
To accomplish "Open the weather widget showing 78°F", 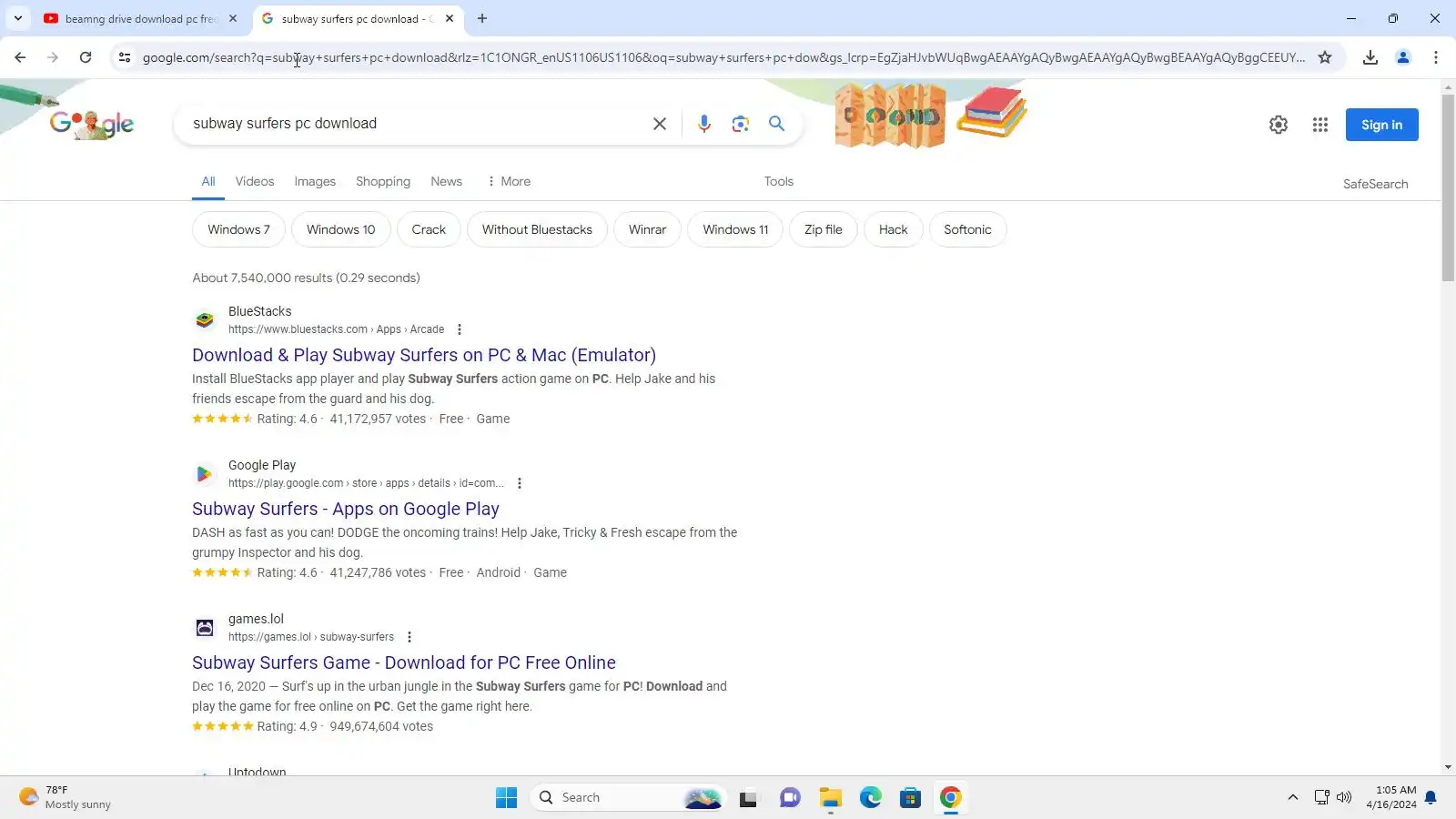I will (x=66, y=798).
